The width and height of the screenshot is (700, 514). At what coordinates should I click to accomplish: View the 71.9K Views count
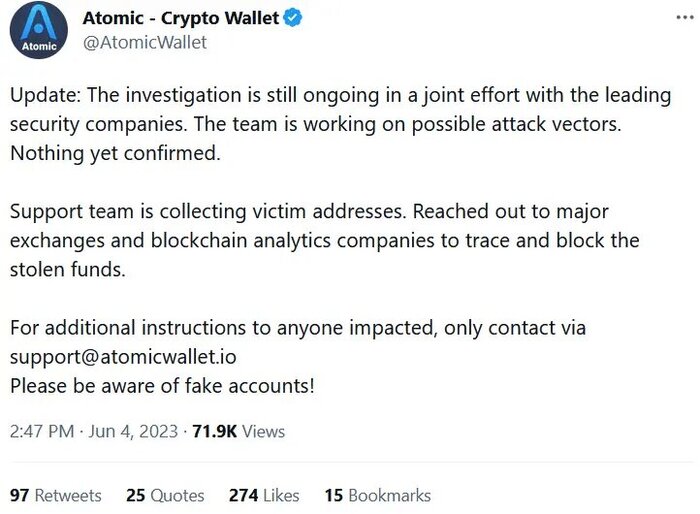click(237, 432)
